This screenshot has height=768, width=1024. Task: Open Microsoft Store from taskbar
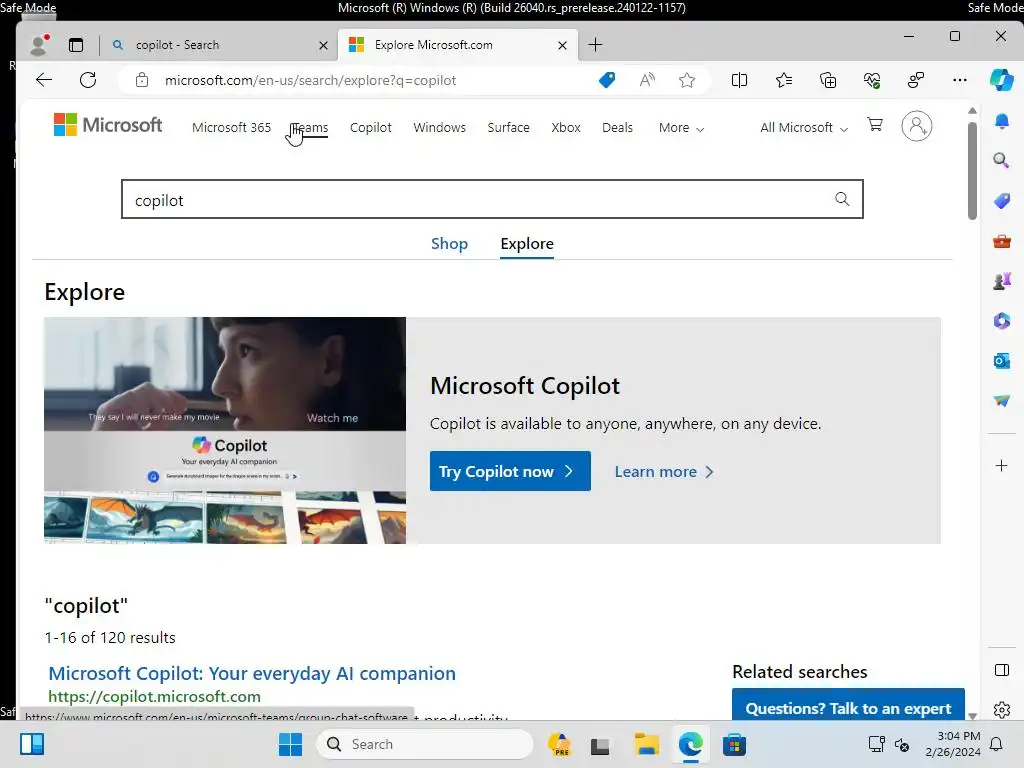pyautogui.click(x=734, y=744)
